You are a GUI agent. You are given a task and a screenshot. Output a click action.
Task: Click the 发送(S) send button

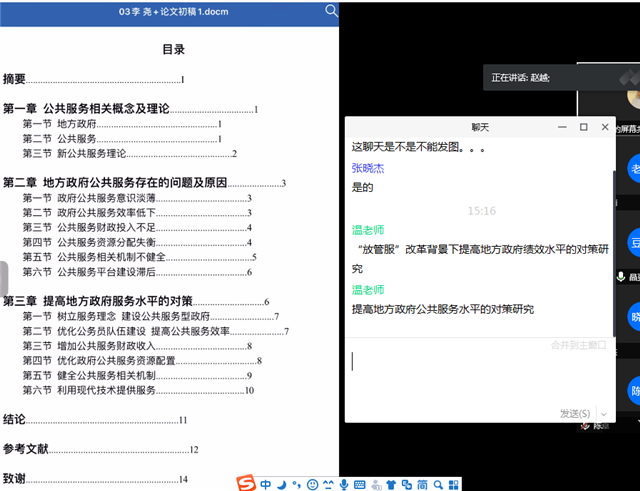(575, 413)
